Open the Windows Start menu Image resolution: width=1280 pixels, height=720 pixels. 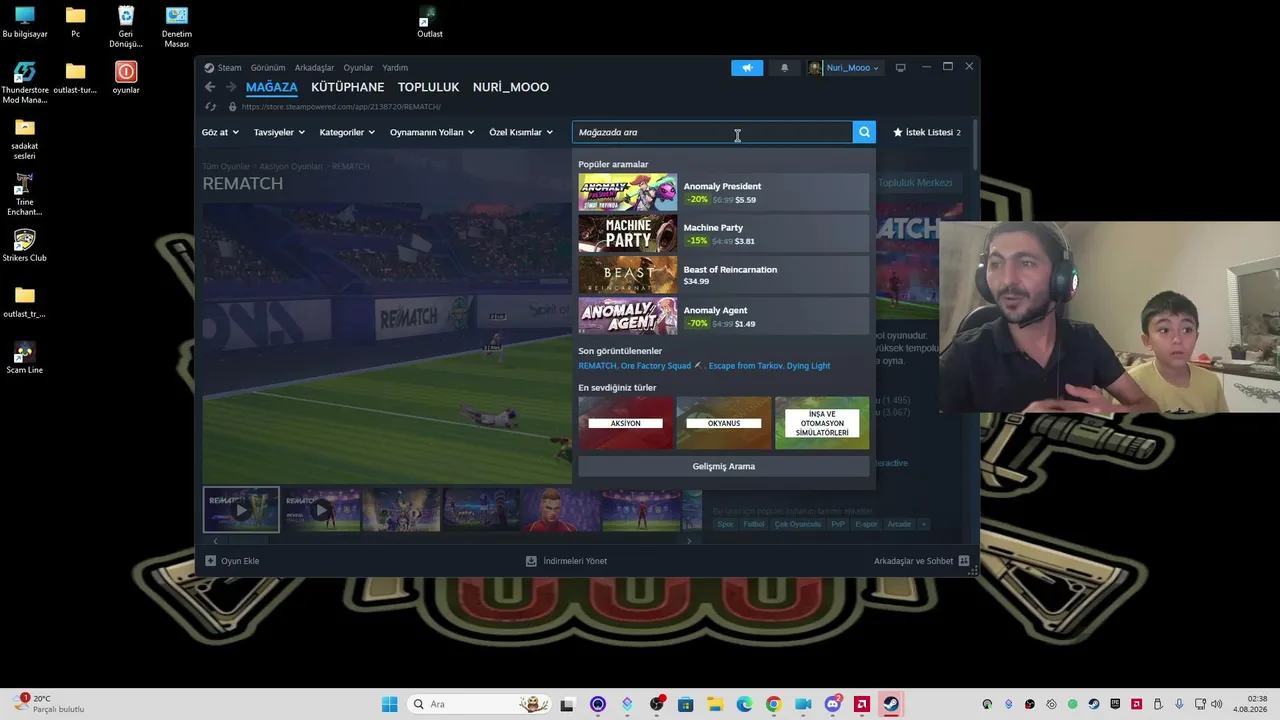[x=389, y=704]
